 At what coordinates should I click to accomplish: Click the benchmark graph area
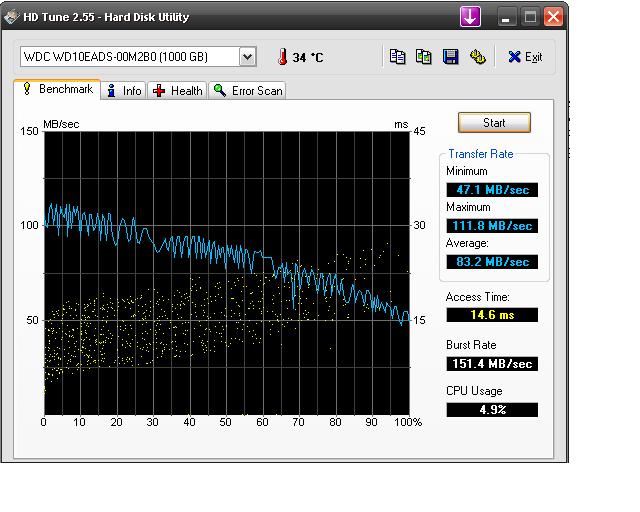coord(227,273)
